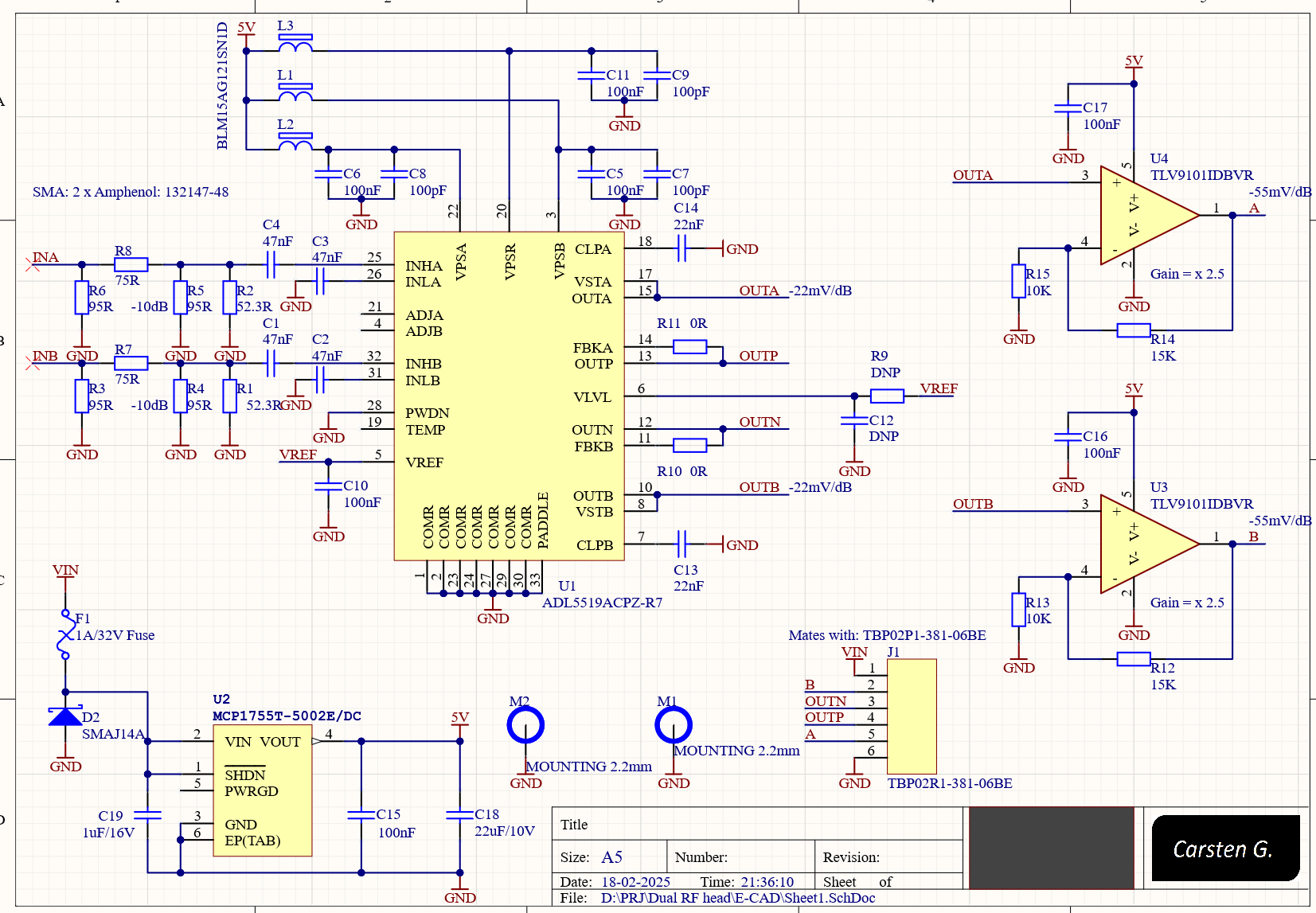Select the R10 0R resistor symbol
1316x913 pixels.
tap(690, 445)
